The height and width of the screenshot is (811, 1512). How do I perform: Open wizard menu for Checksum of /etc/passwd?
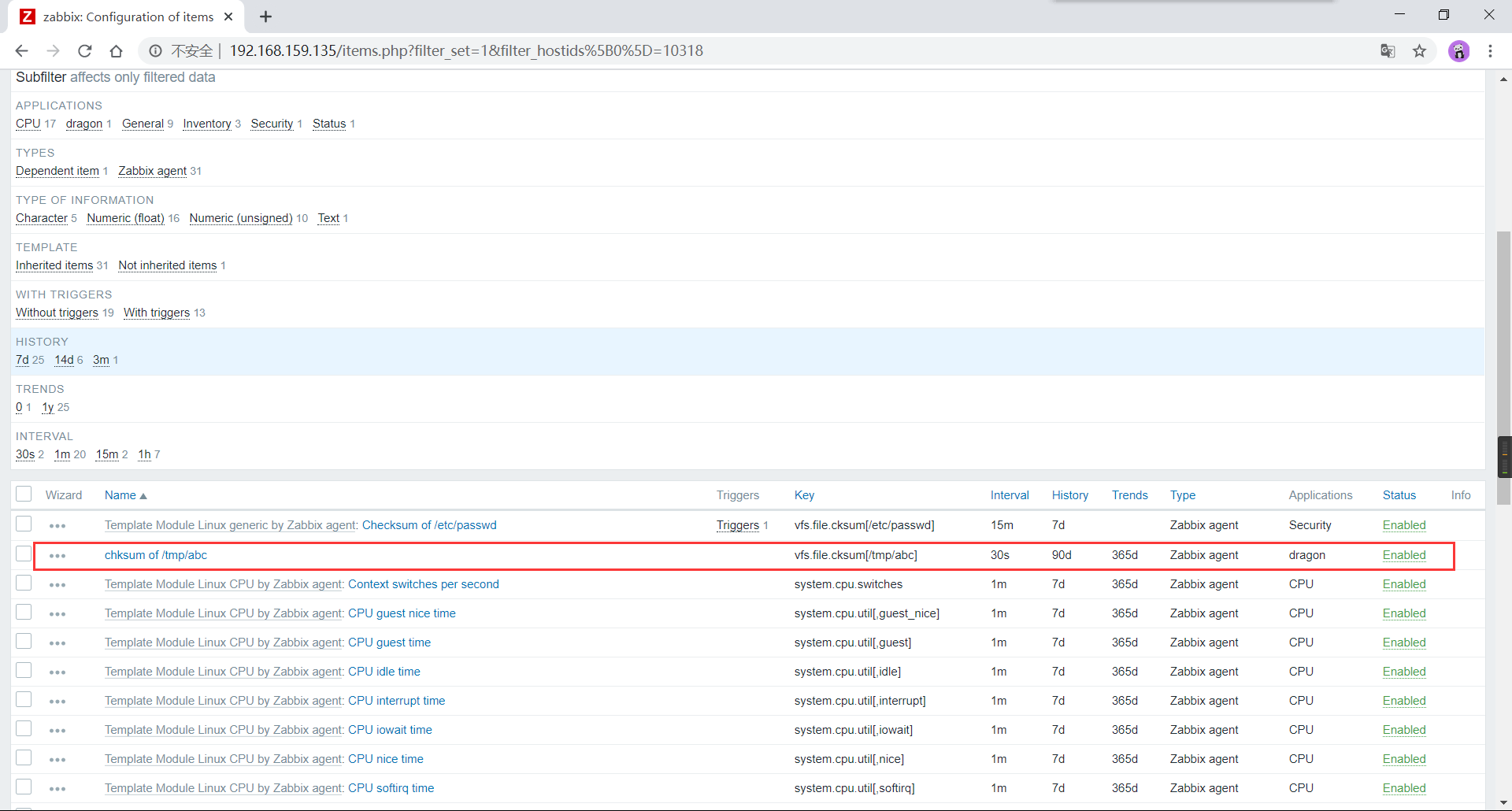coord(57,526)
